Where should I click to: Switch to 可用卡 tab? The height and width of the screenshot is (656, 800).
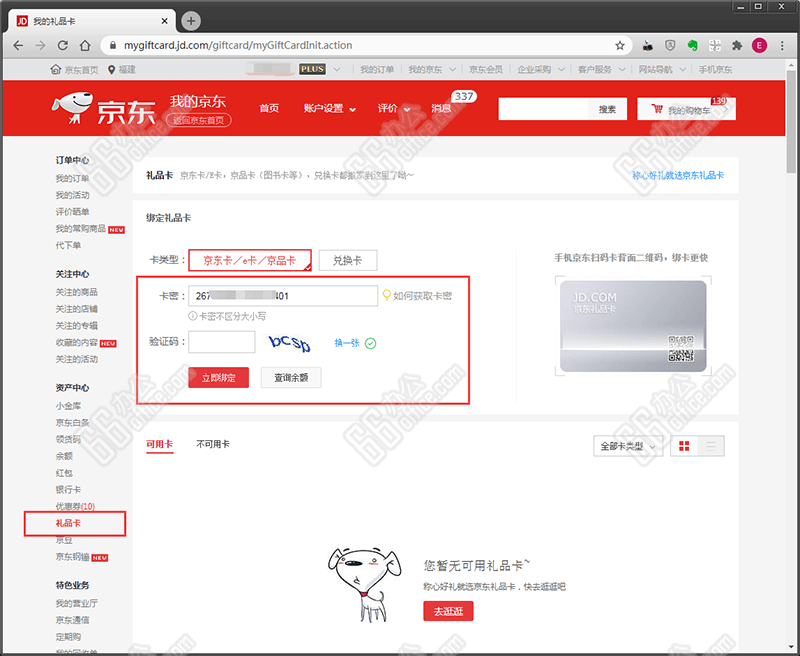[159, 444]
